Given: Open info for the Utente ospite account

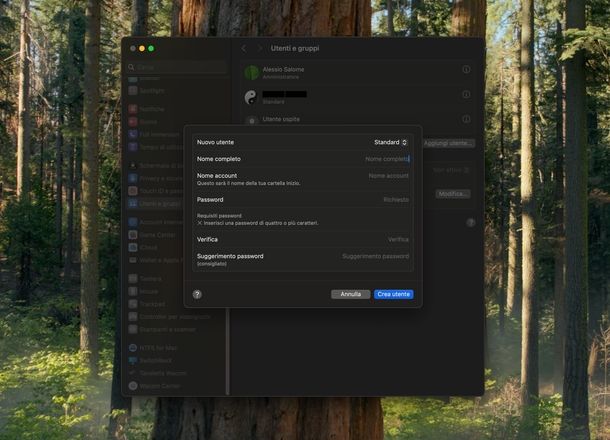Looking at the screenshot, I should tap(466, 119).
